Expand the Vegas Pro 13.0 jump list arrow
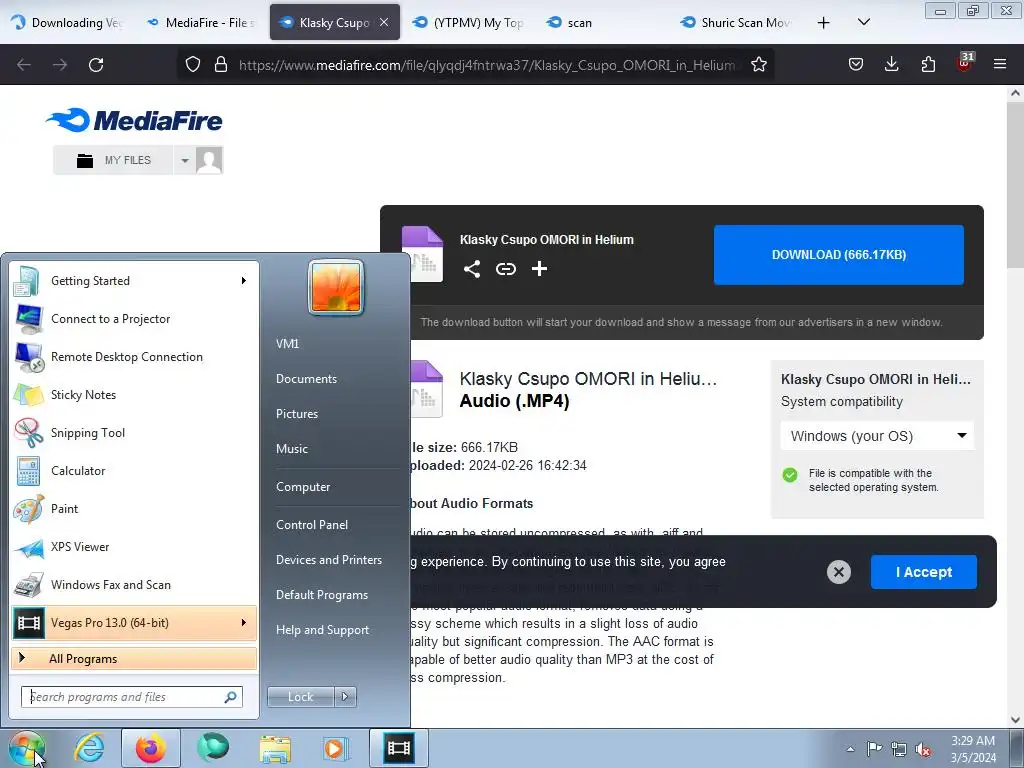The height and width of the screenshot is (768, 1024). pos(244,622)
